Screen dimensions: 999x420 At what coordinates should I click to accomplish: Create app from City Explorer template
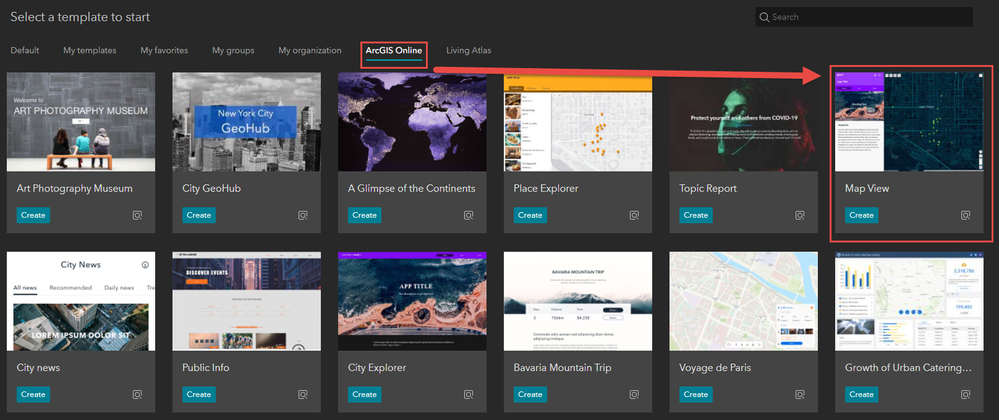[364, 395]
